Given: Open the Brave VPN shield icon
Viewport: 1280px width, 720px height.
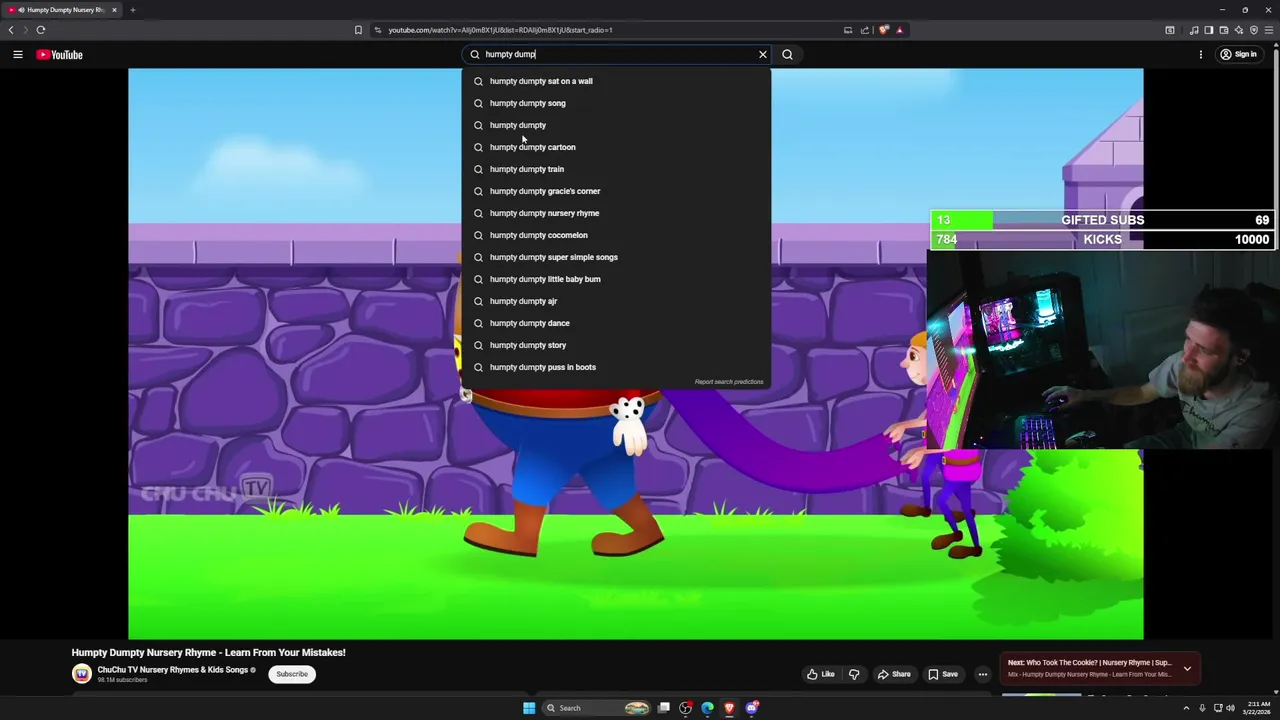Looking at the screenshot, I should 1254,30.
